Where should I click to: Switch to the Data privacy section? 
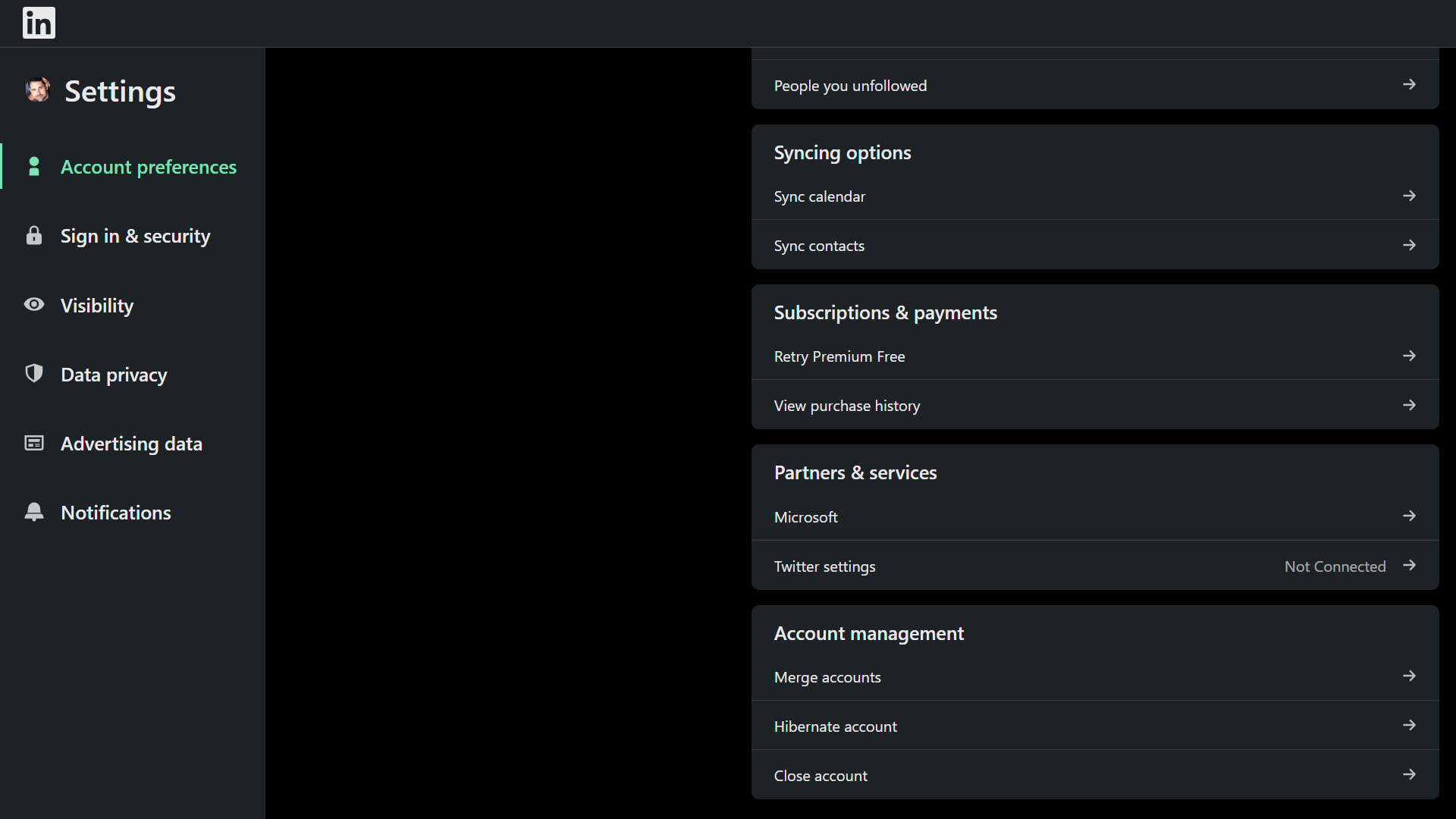pyautogui.click(x=114, y=375)
